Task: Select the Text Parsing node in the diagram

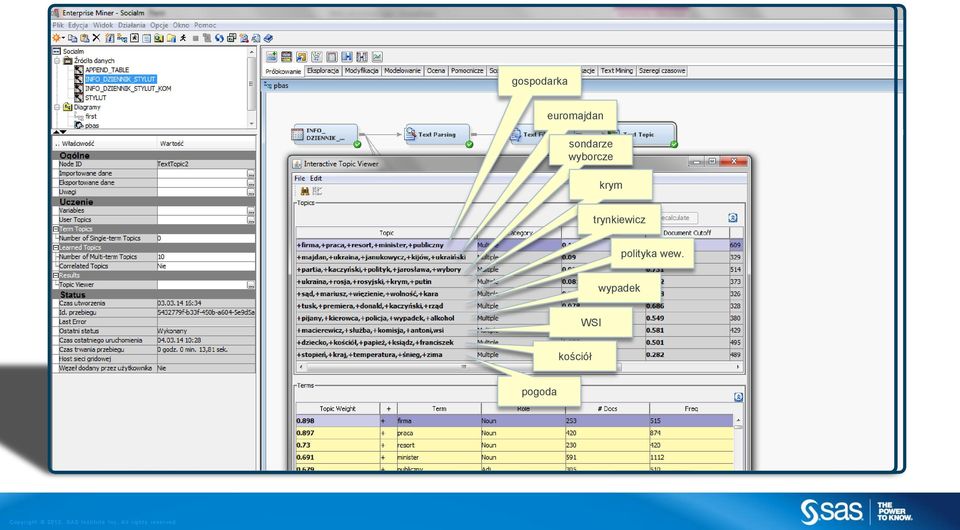Action: [x=437, y=135]
